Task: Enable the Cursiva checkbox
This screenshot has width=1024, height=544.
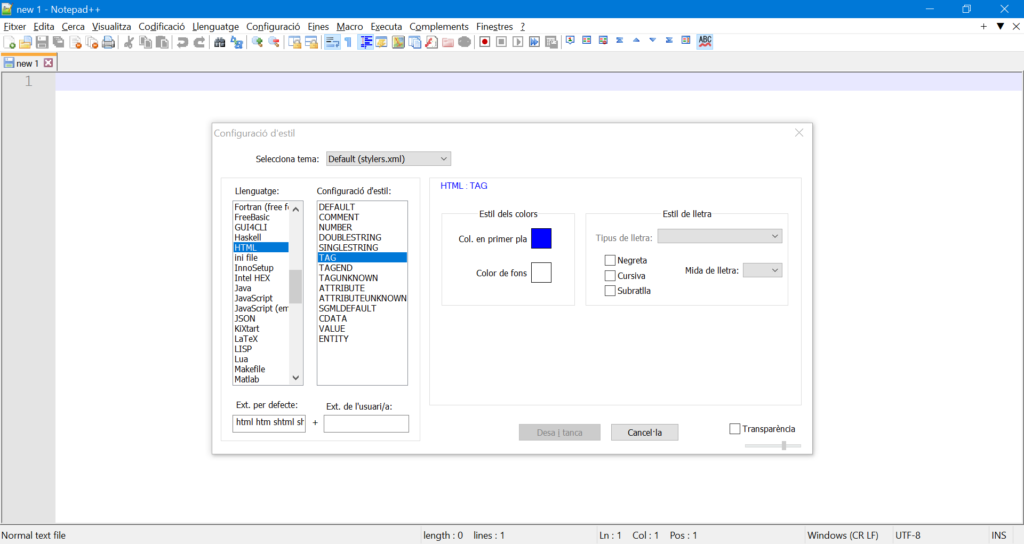Action: pos(610,275)
